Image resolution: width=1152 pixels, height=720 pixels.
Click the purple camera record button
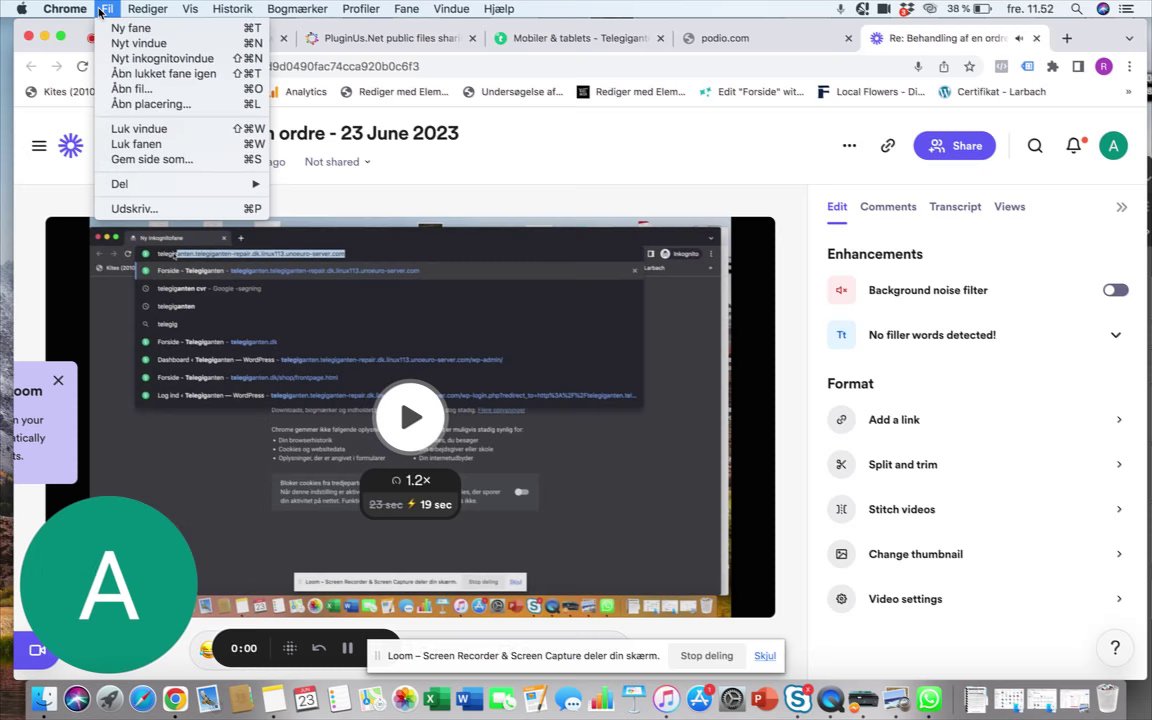tap(37, 650)
